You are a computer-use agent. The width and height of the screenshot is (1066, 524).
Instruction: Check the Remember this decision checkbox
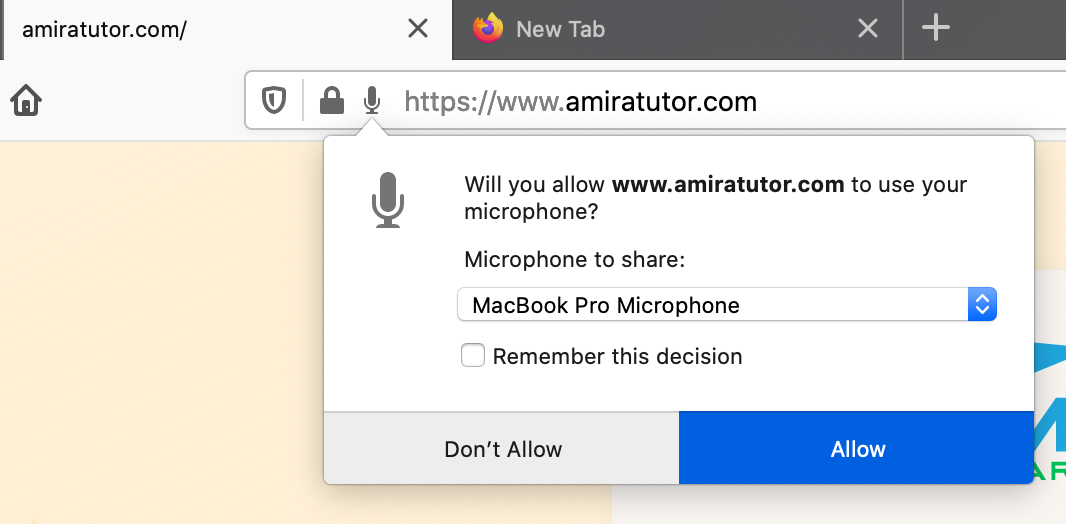tap(473, 355)
